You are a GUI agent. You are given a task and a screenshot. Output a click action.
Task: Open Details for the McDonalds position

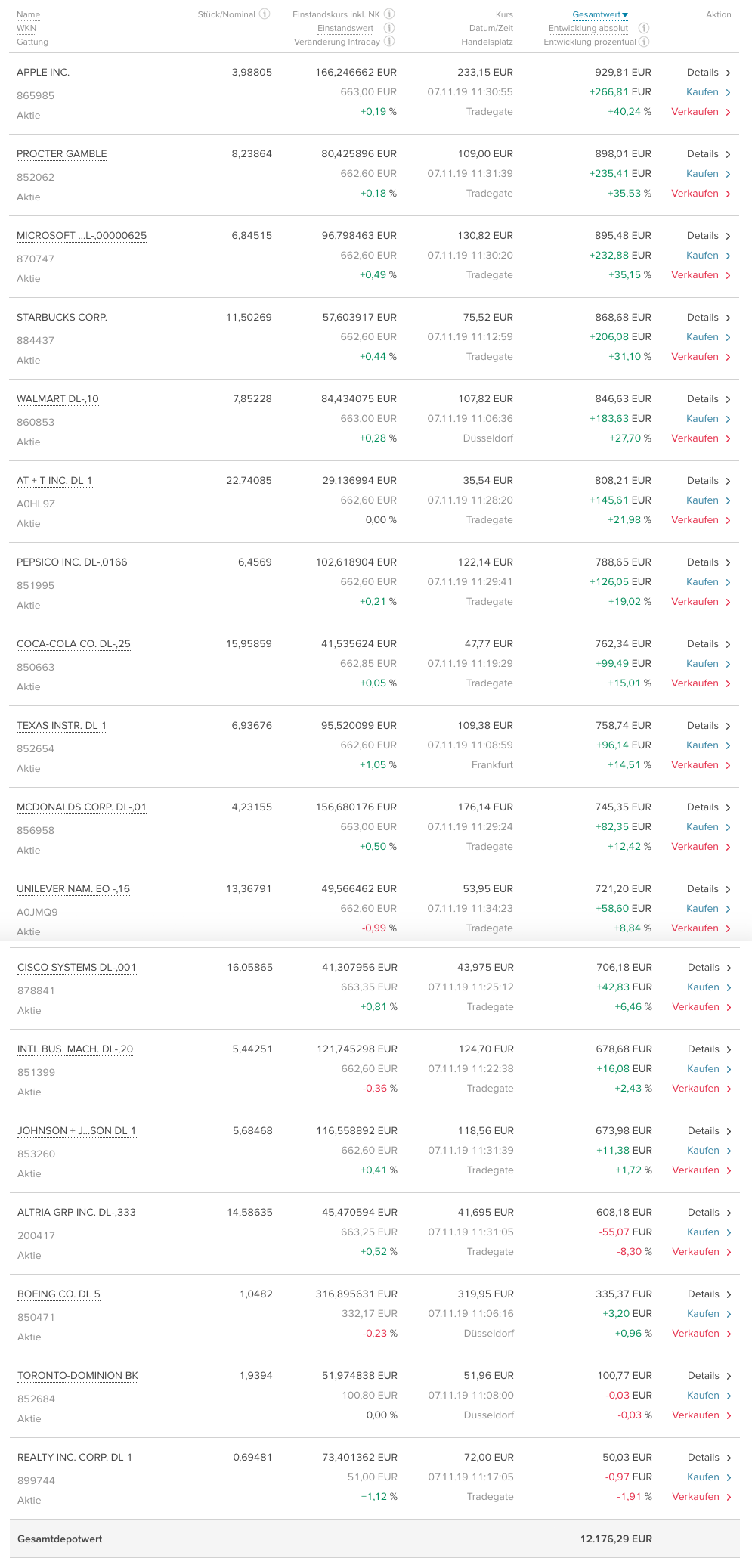click(x=709, y=807)
